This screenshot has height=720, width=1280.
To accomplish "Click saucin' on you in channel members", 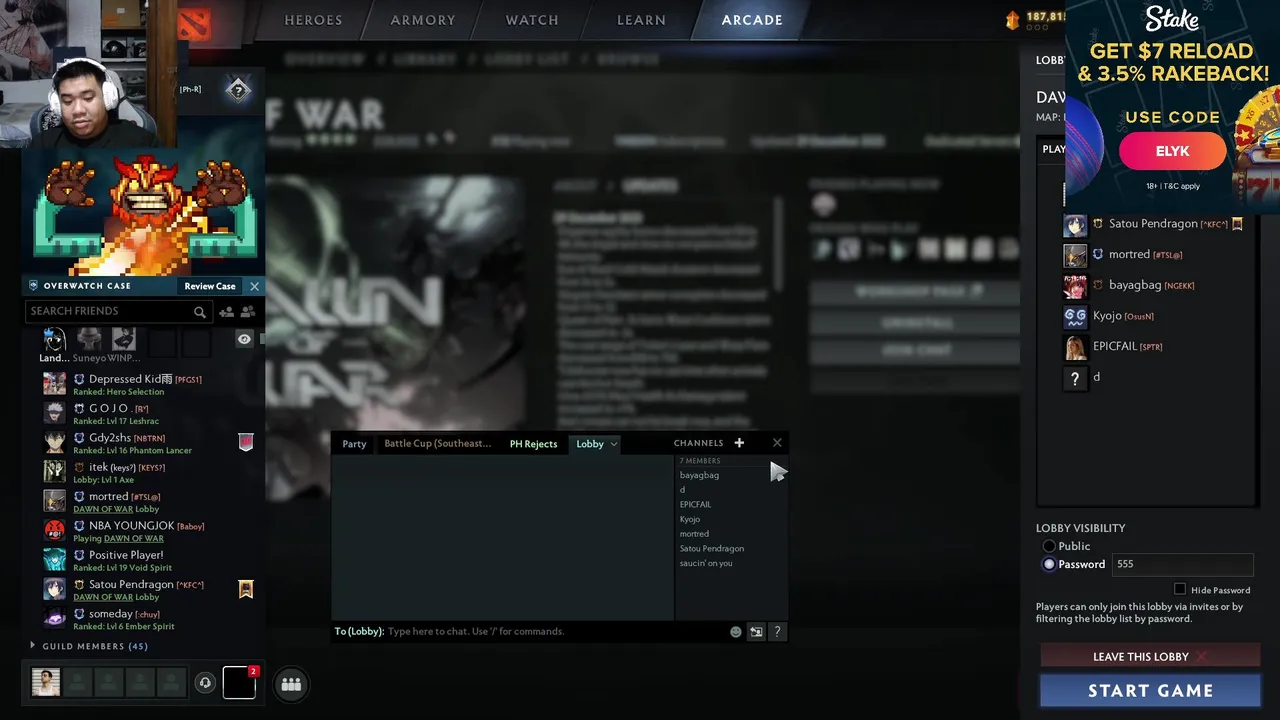I will (706, 563).
